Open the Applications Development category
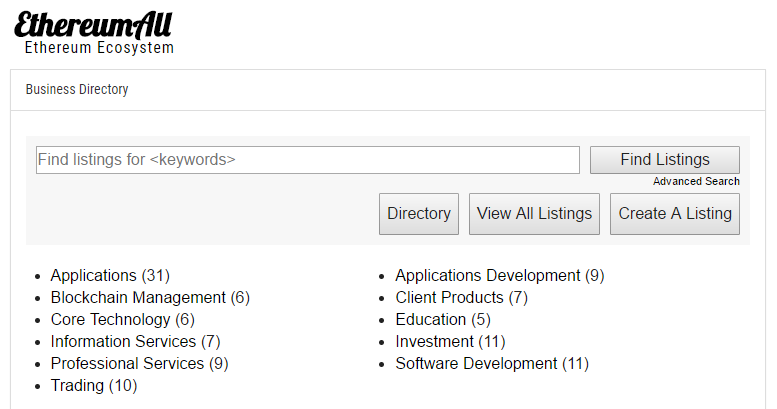This screenshot has width=777, height=409. tap(488, 275)
